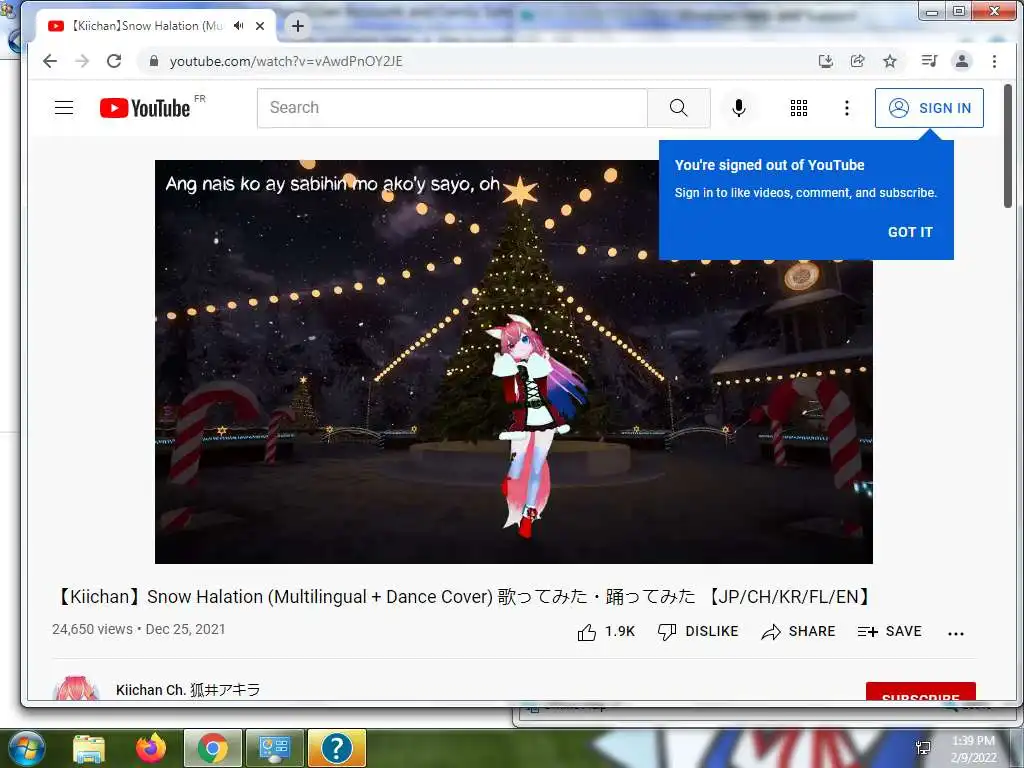Launch Firefox from the taskbar
The height and width of the screenshot is (768, 1024).
(151, 748)
